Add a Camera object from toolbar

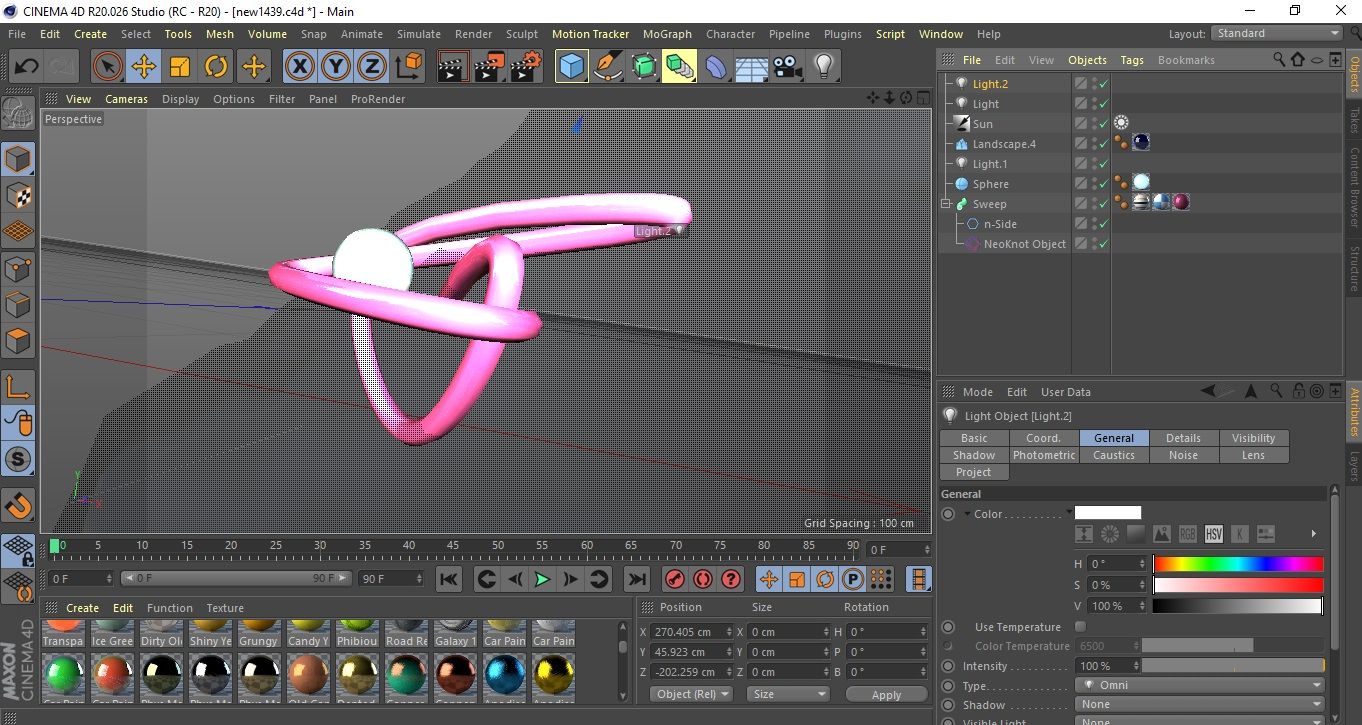point(787,67)
